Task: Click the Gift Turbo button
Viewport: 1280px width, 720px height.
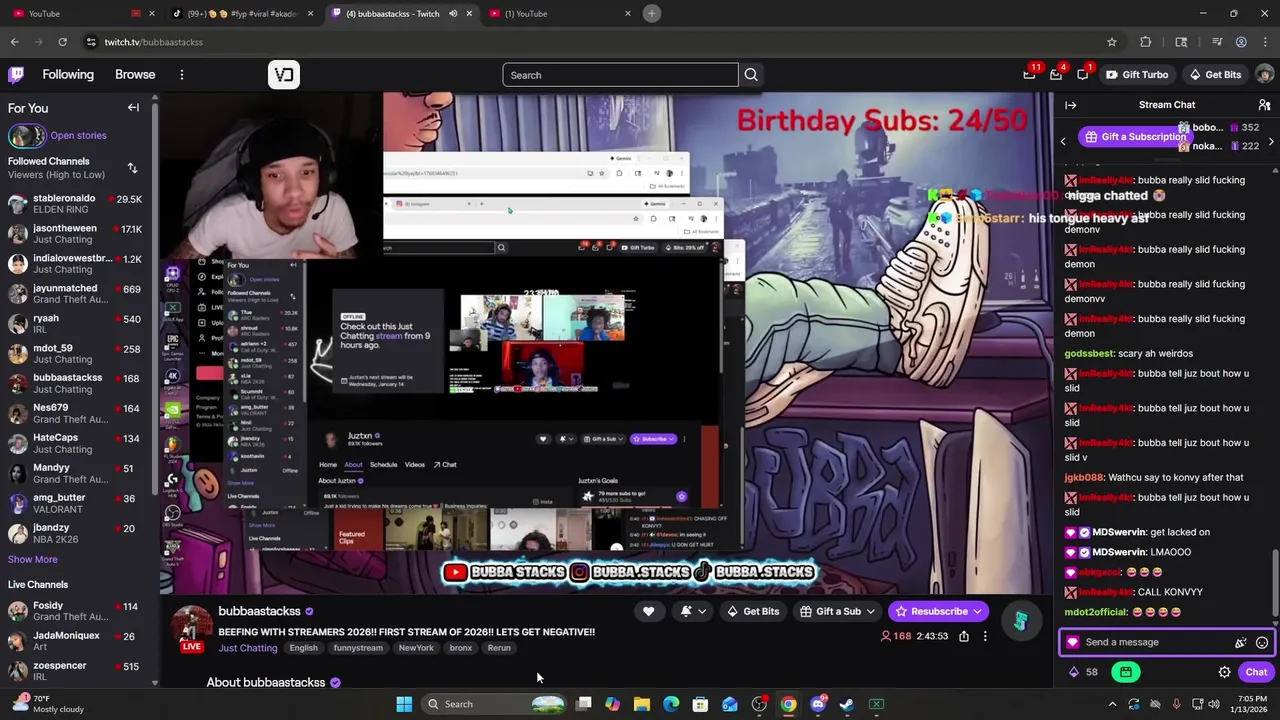Action: [1136, 75]
